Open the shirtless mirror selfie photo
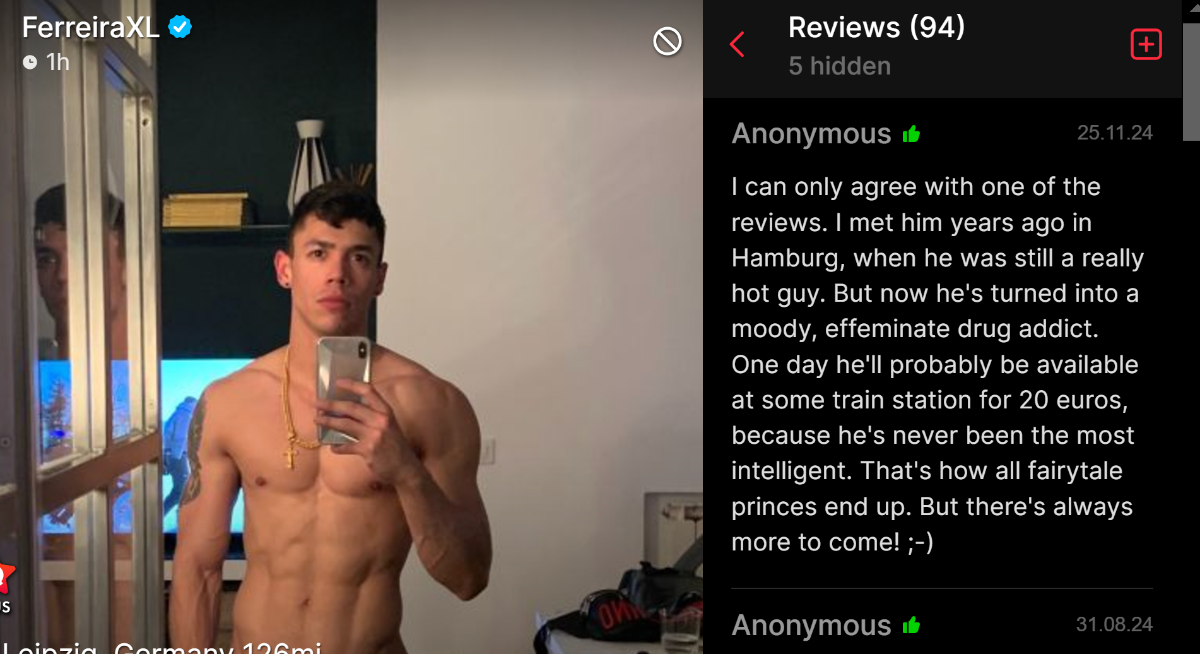 [x=351, y=327]
